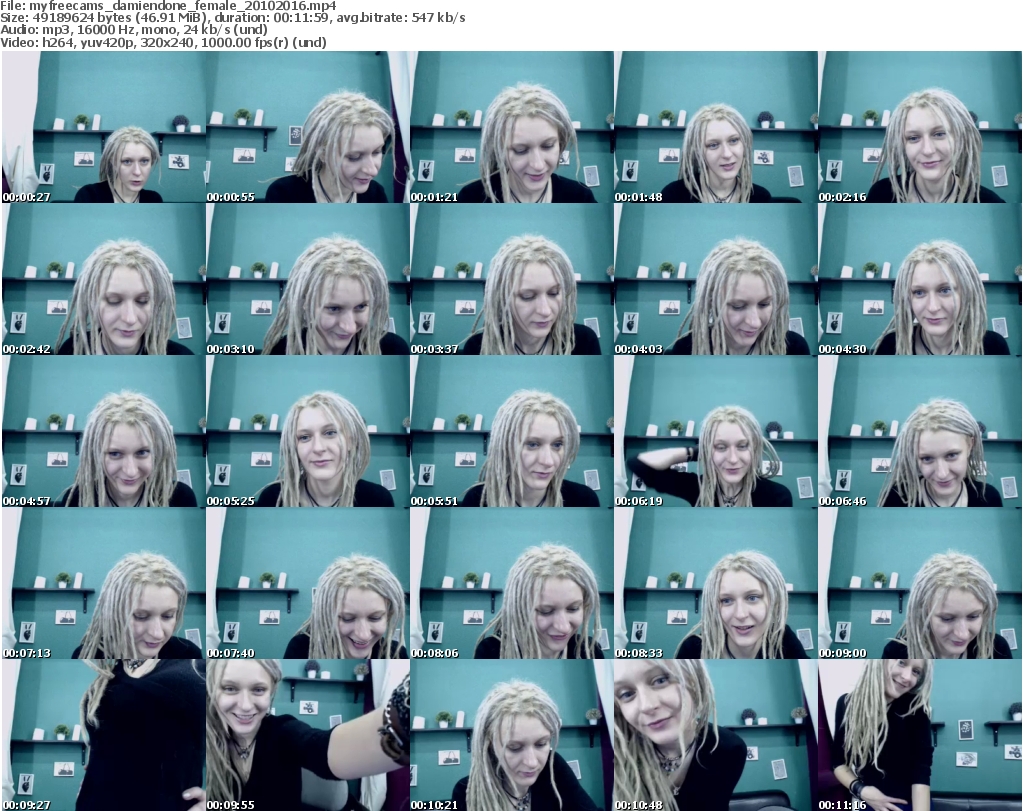Viewport: 1024px width, 811px height.
Task: Pick the frame stamped 00:06:46
Action: 920,432
